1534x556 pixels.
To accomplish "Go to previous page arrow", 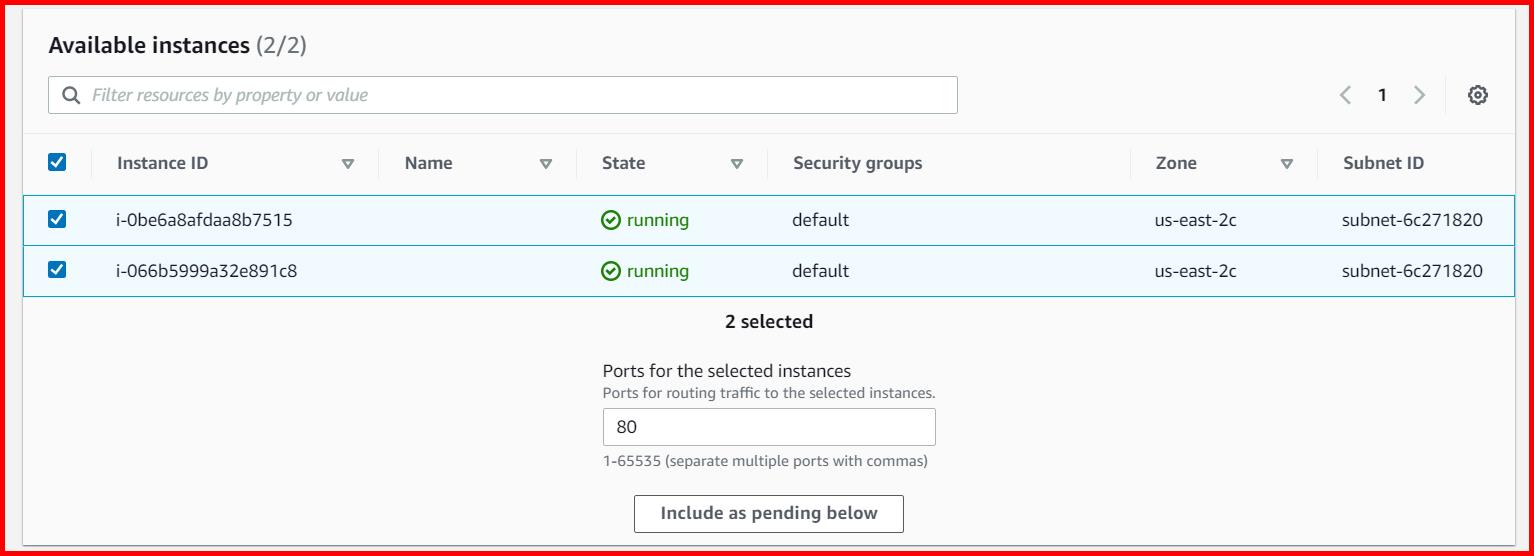I will point(1346,95).
